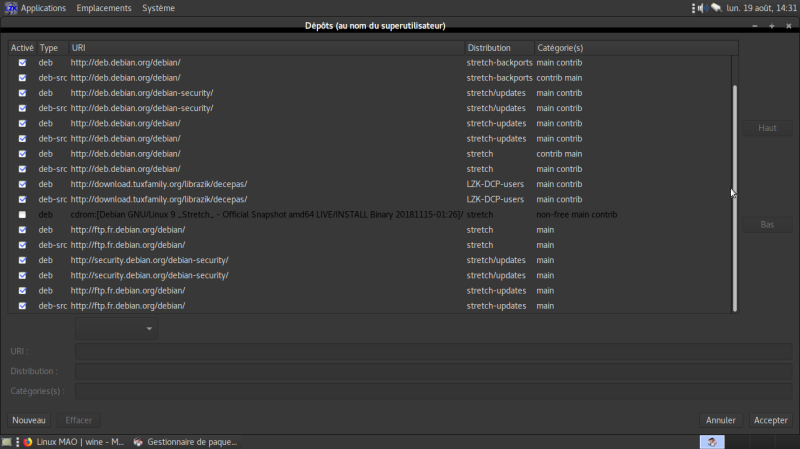
Task: Disable the deb-src download.tuxfamily.org librazik repository
Action: click(22, 199)
